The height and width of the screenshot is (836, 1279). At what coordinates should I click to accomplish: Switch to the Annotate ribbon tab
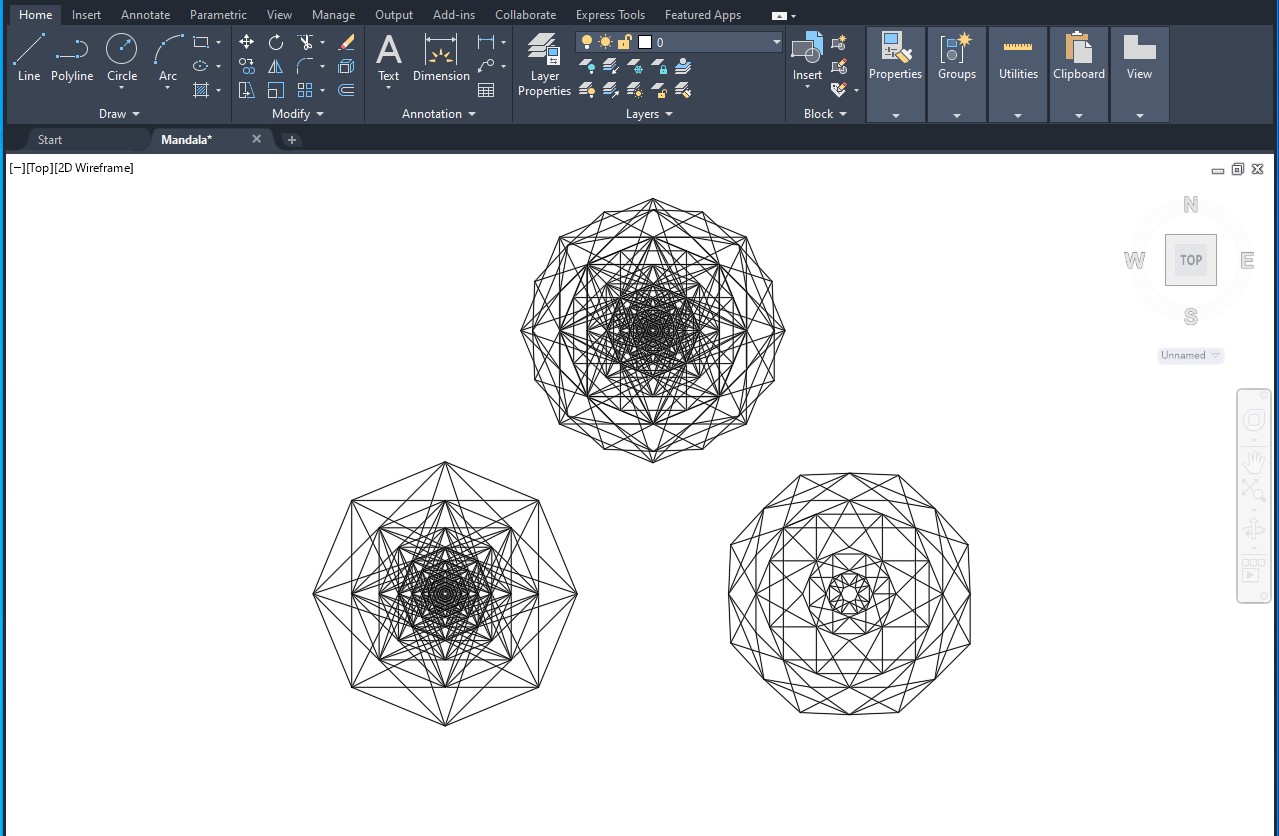point(146,15)
